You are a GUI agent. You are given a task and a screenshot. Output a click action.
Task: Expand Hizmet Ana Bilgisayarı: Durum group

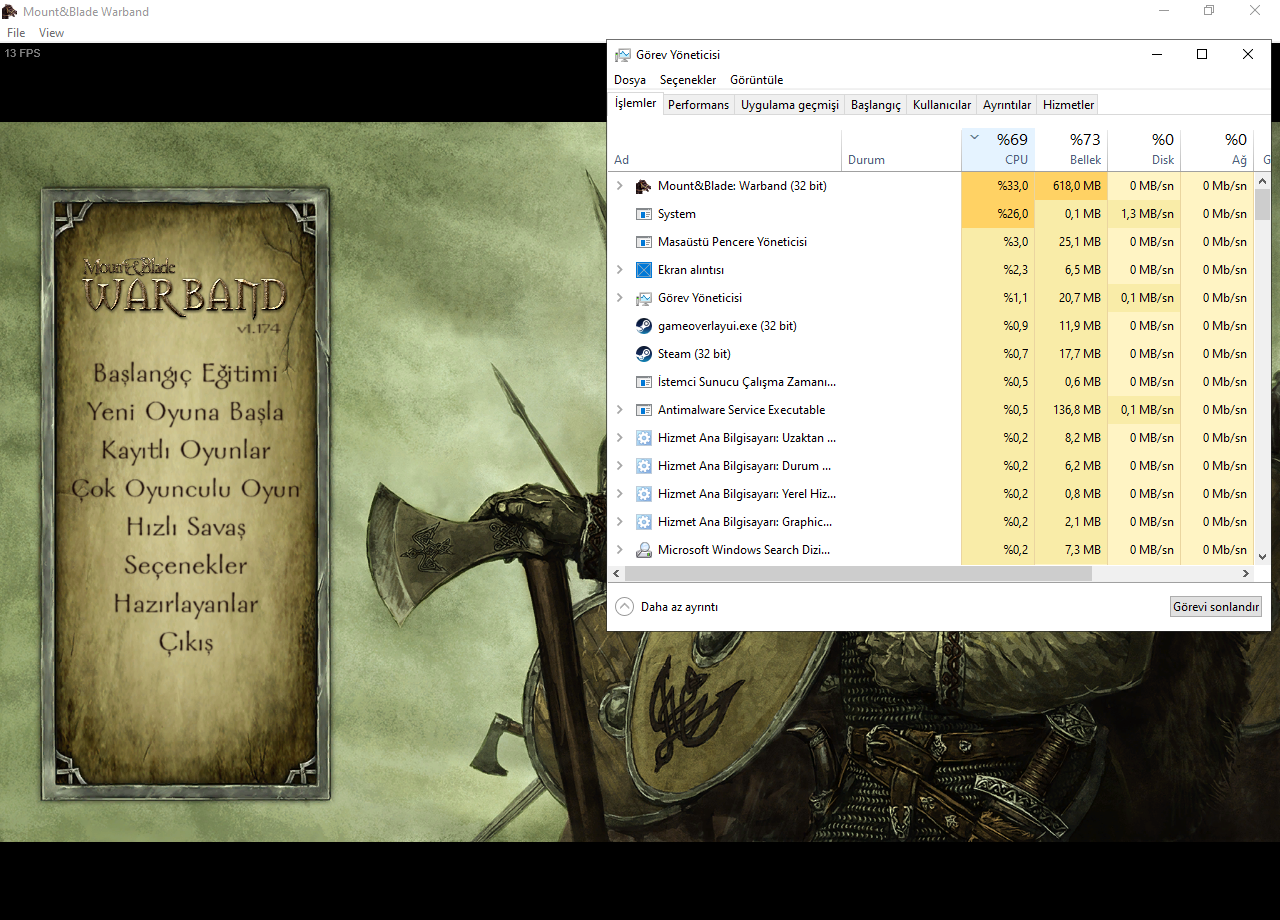tap(620, 466)
